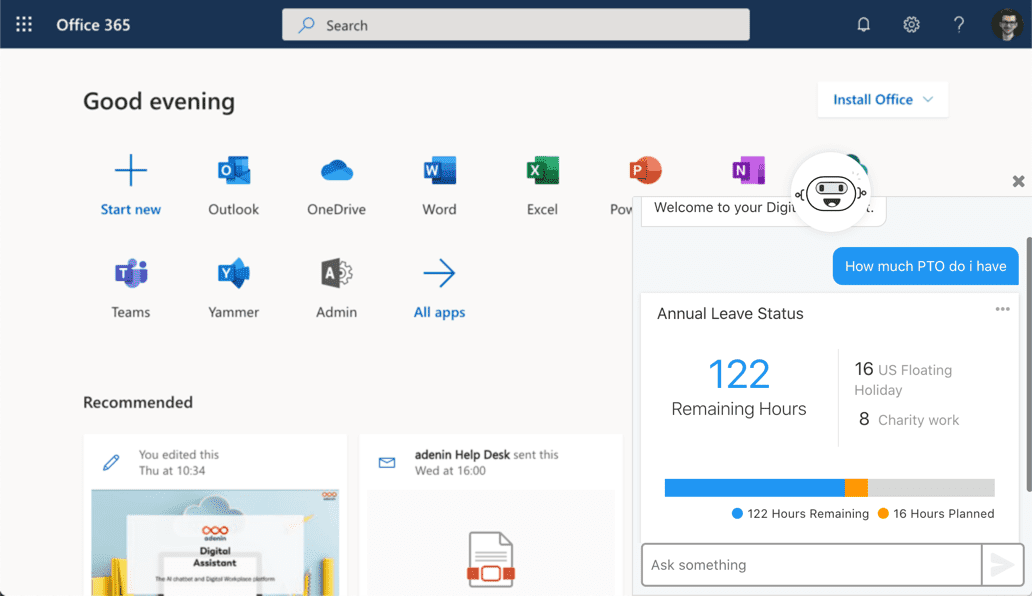Click the Digital Assistant robot avatar

[831, 193]
